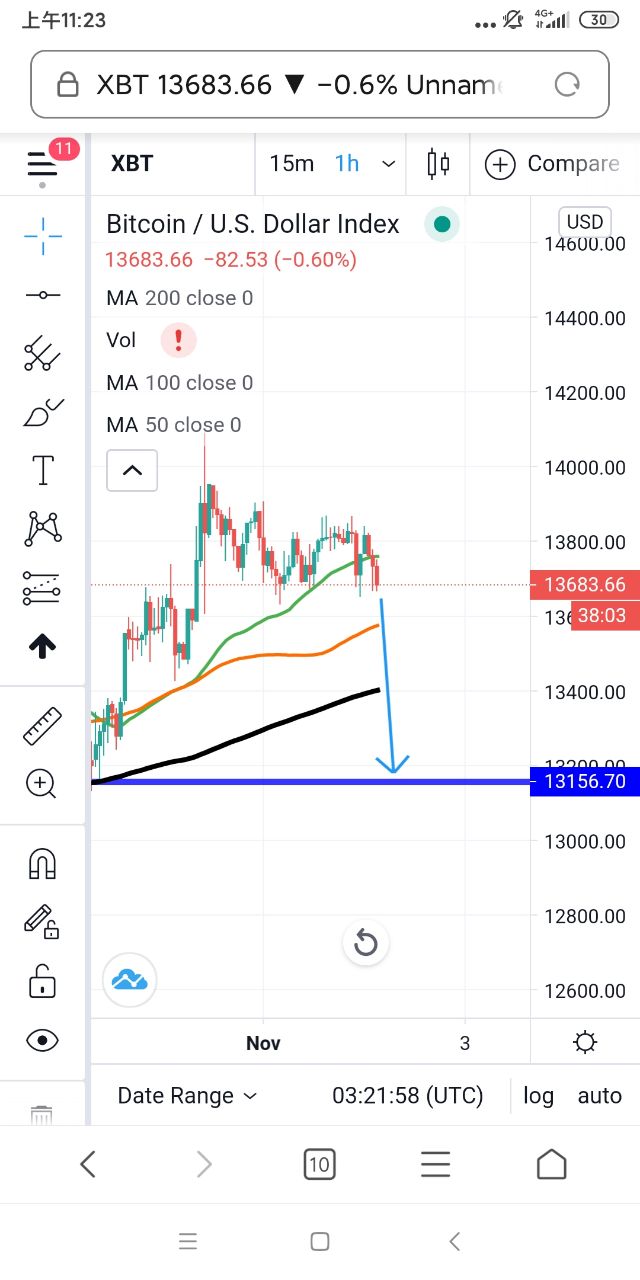Select the brush drawing tool
The height and width of the screenshot is (1280, 640).
coord(43,411)
